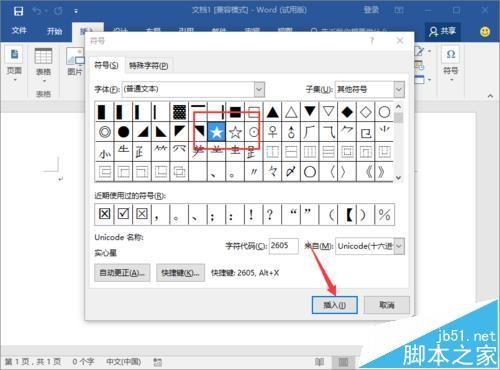Image resolution: width=500 pixels, height=370 pixels.
Task: Click the 0 个字 word count
Action: coord(83,362)
